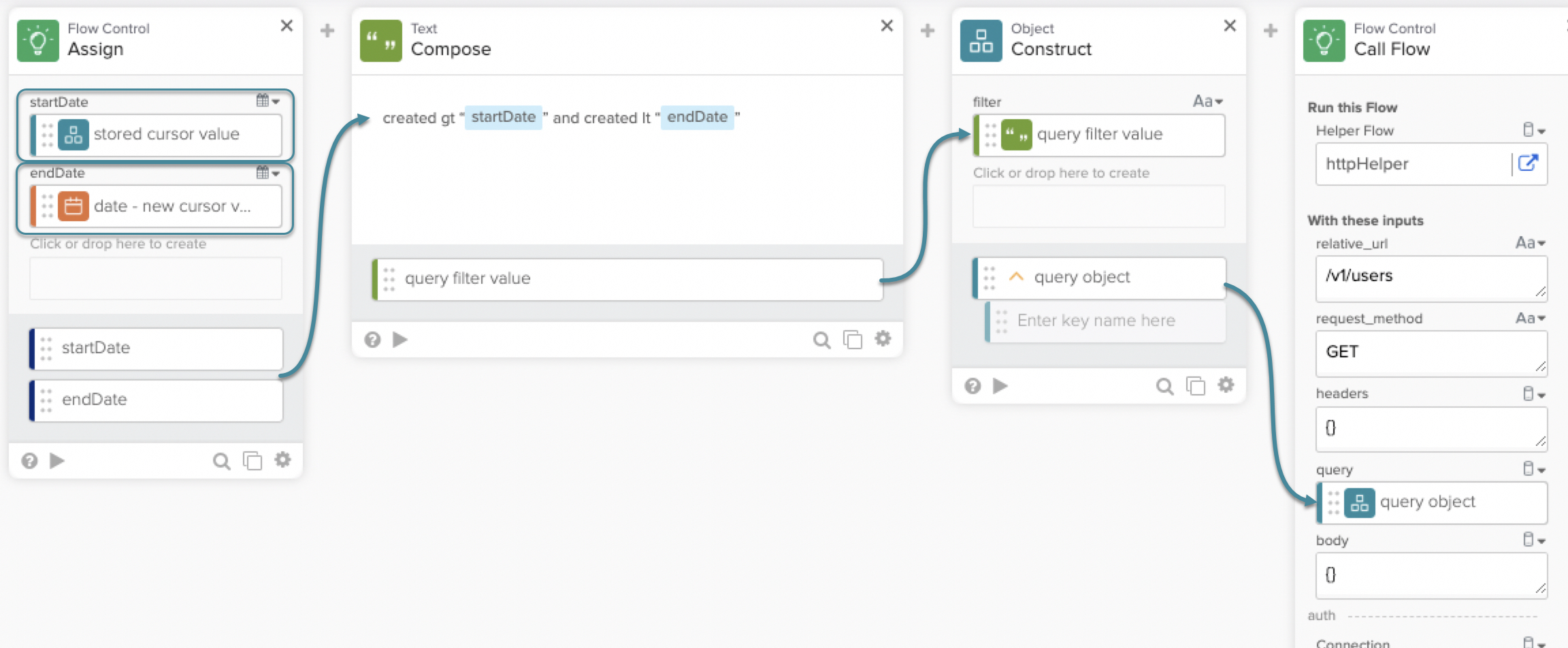
Task: Click the copy icon on Construct card
Action: 1195,386
